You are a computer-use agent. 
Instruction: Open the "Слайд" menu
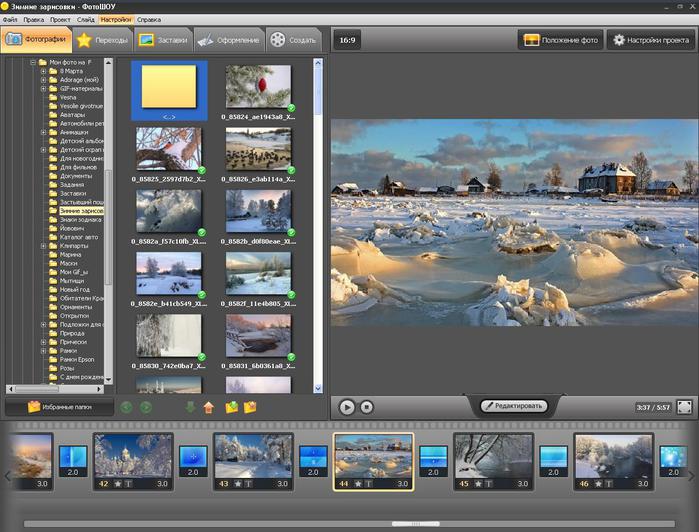point(85,19)
